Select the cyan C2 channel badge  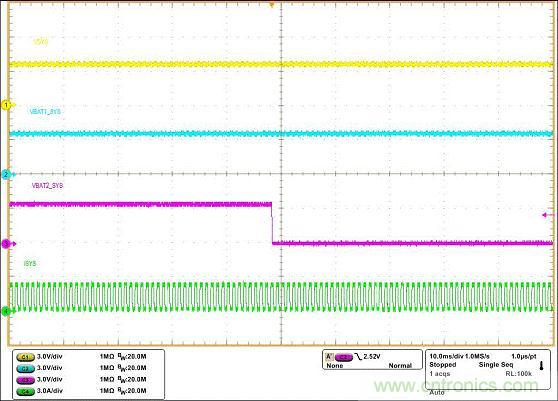pyautogui.click(x=25, y=368)
